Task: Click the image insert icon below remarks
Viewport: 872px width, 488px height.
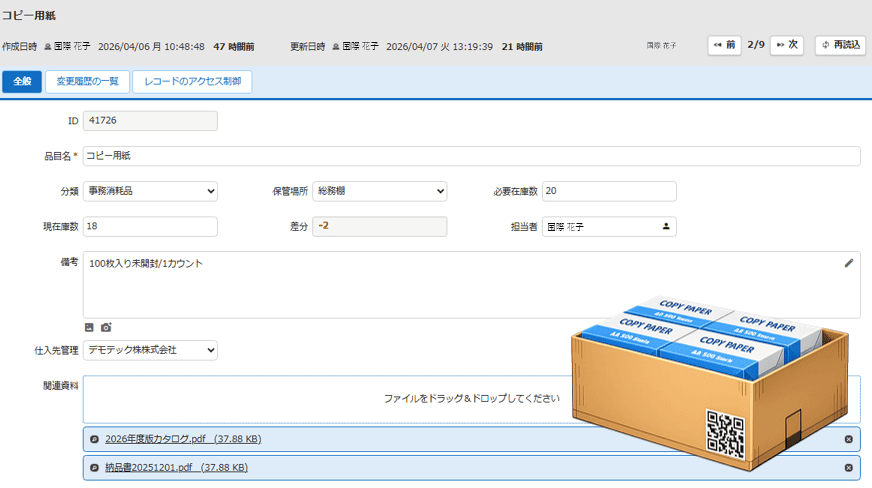Action: tap(89, 327)
